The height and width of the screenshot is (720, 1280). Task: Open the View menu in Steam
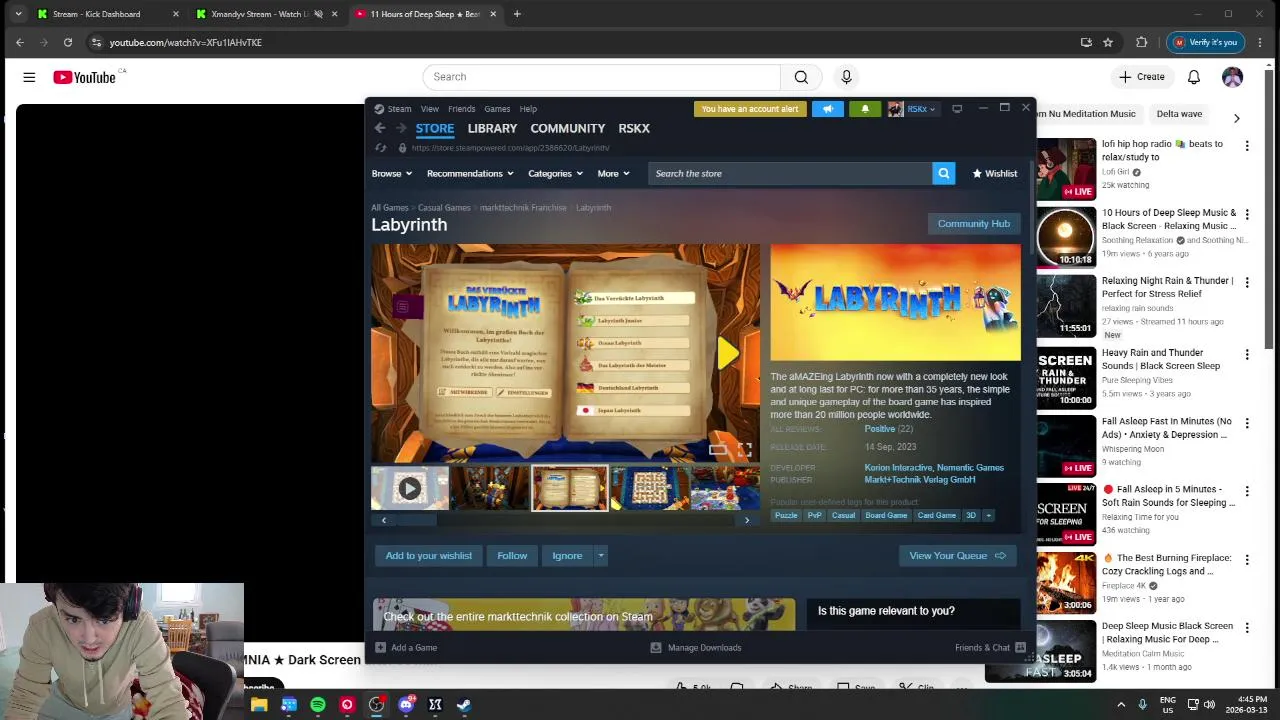pyautogui.click(x=430, y=109)
